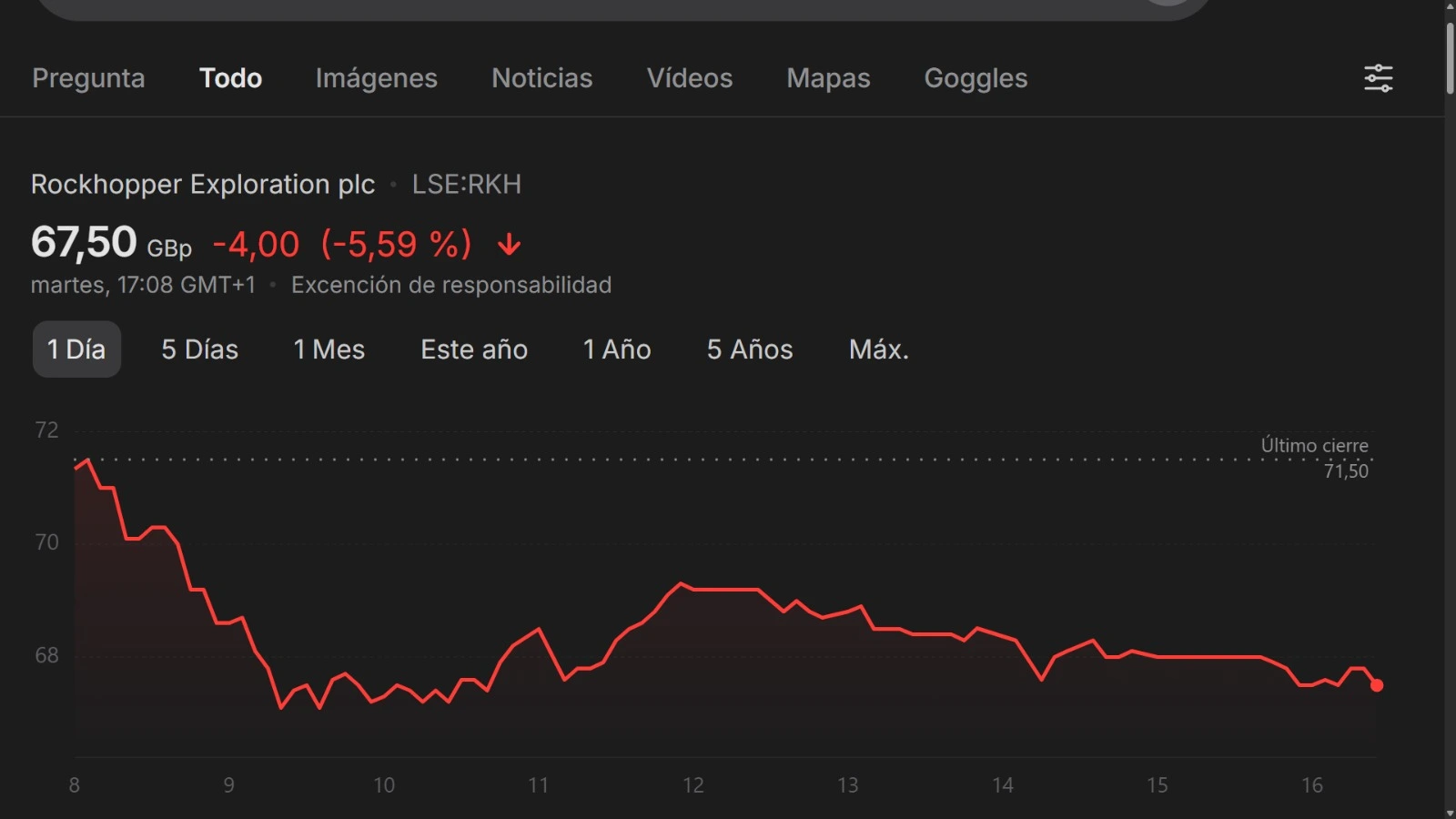
Task: Switch chart to 5 Años range
Action: (750, 349)
